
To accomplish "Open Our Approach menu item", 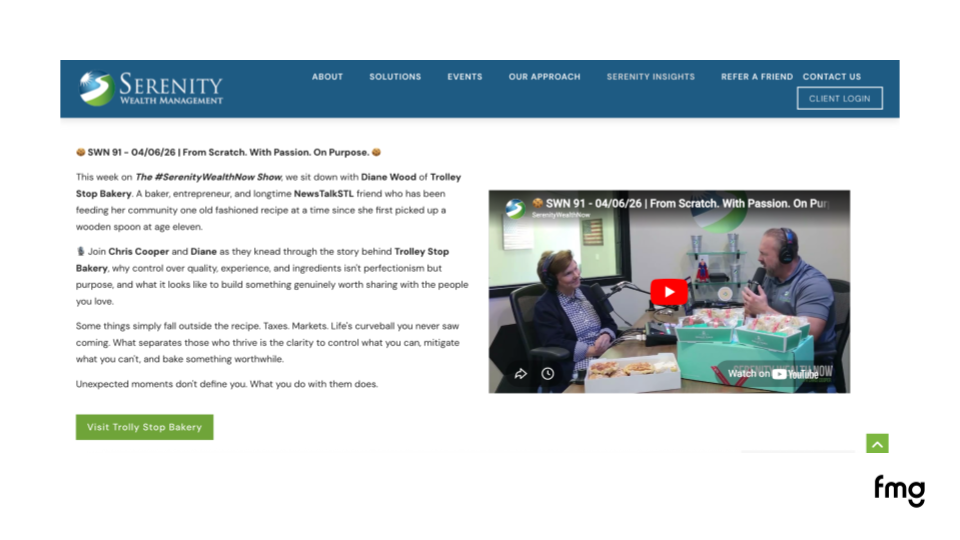I will [x=544, y=77].
